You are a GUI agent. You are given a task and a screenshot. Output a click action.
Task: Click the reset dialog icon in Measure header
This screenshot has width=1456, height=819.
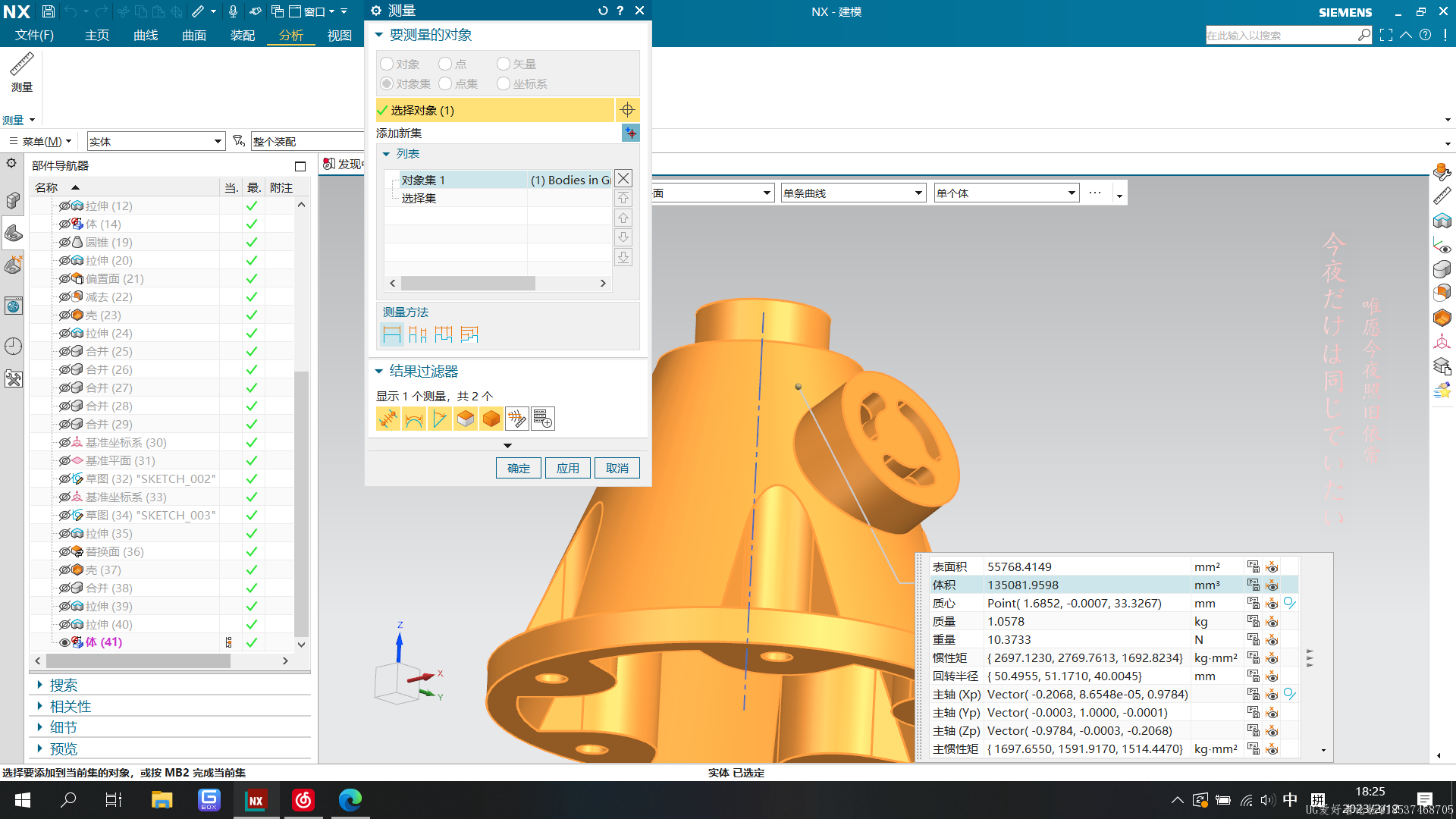click(x=603, y=11)
